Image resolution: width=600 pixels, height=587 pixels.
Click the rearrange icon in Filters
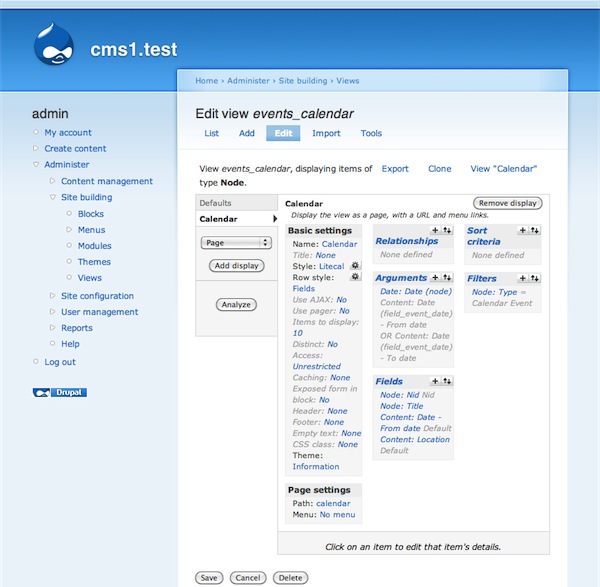[536, 278]
